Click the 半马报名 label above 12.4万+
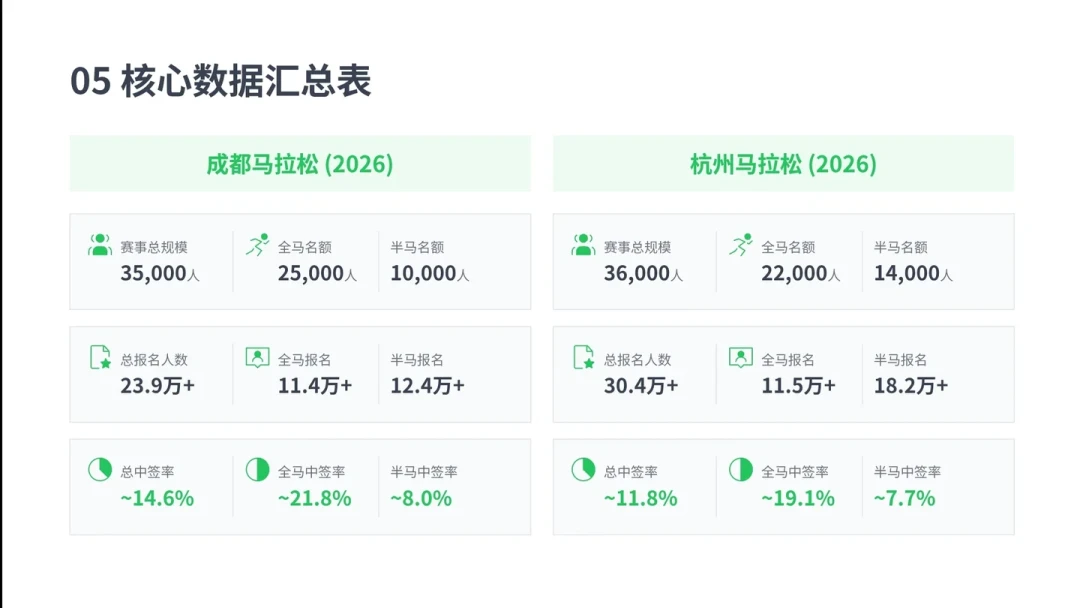 click(x=417, y=359)
